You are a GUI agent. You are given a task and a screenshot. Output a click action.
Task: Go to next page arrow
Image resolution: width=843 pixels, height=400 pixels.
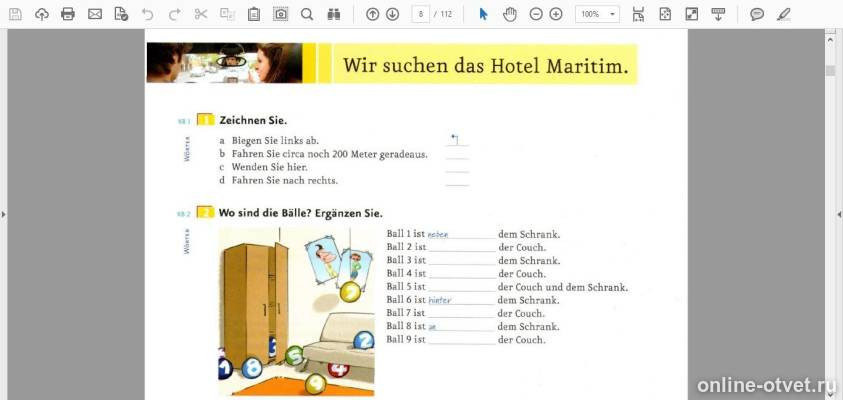[392, 15]
